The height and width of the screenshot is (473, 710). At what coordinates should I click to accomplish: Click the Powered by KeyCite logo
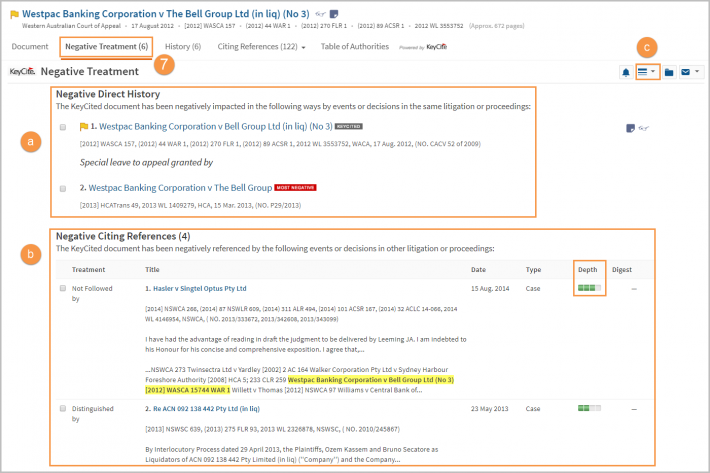click(x=423, y=47)
